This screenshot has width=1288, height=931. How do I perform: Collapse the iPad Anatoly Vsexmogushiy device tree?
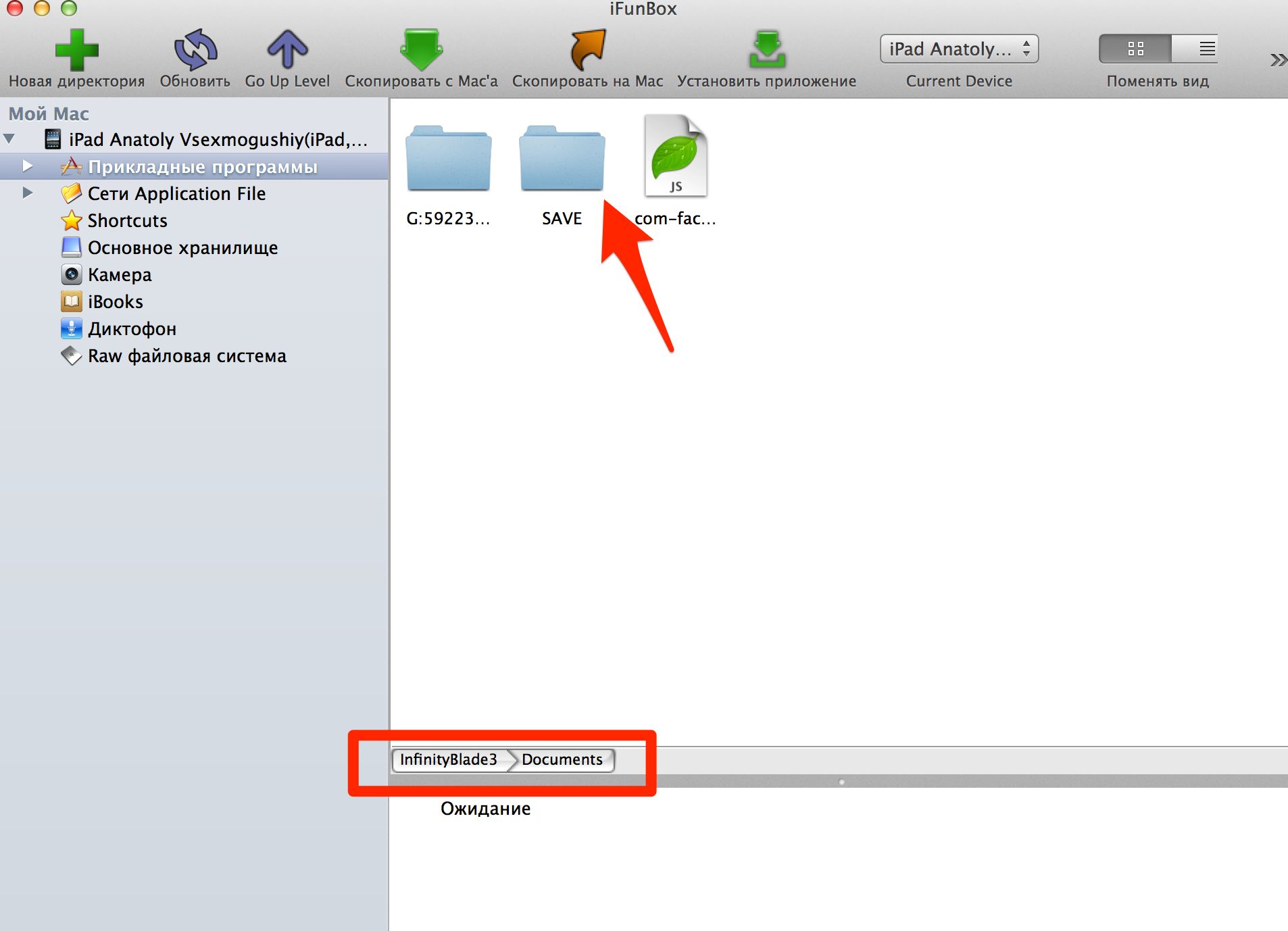9,139
